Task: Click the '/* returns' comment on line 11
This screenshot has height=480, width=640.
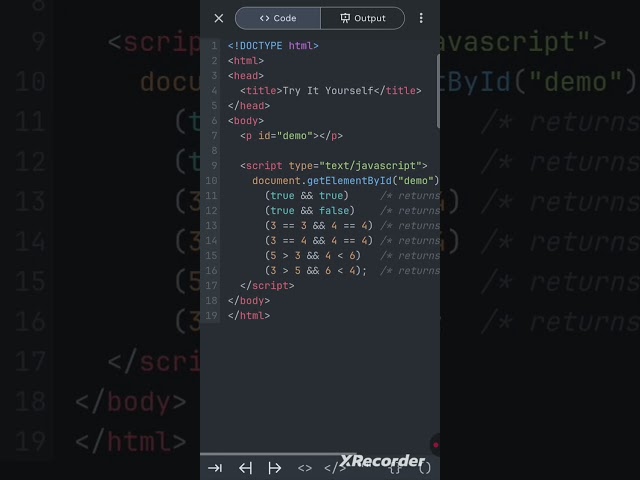Action: (x=410, y=196)
